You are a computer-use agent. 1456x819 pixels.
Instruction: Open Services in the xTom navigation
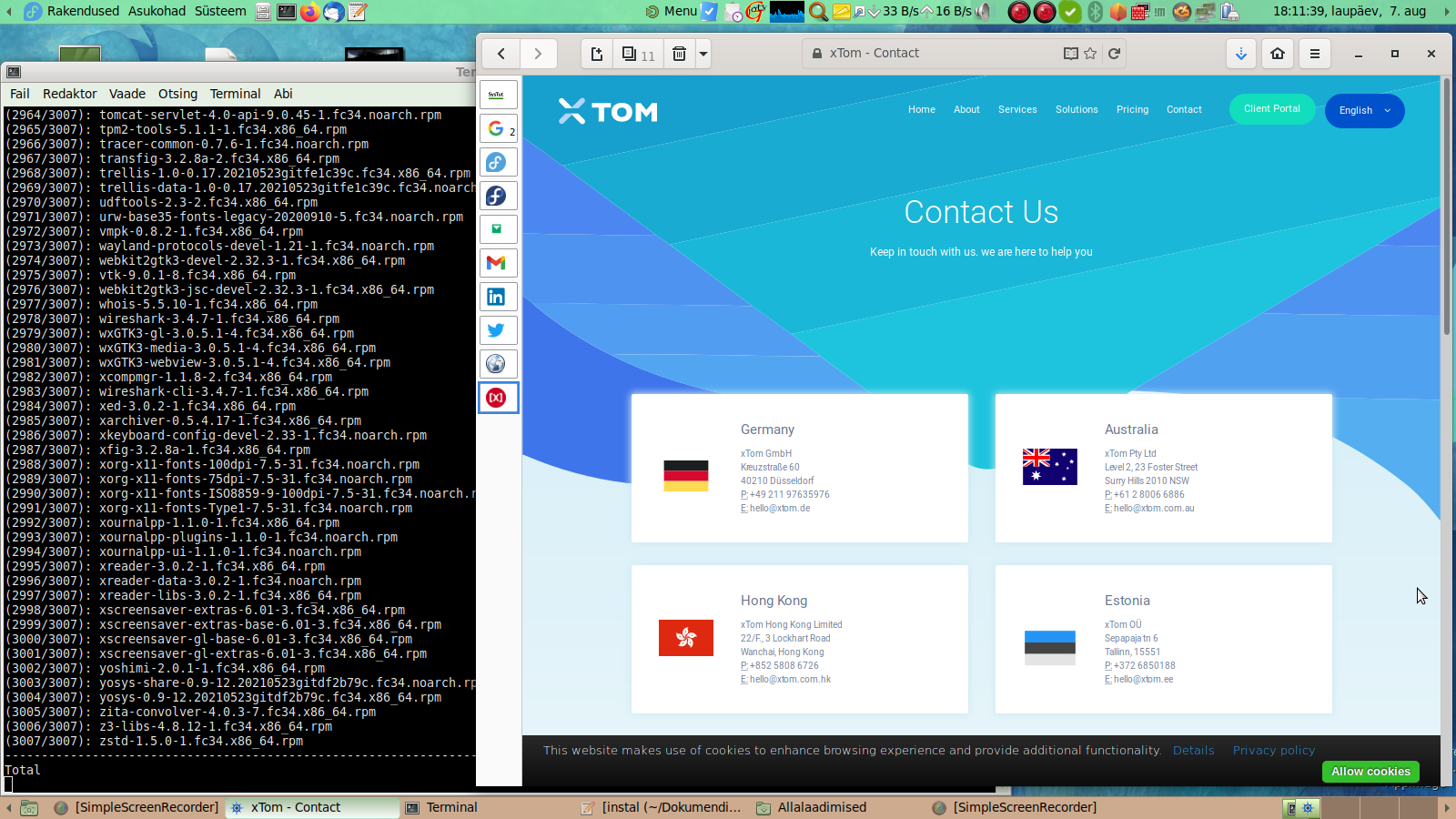tap(1017, 109)
